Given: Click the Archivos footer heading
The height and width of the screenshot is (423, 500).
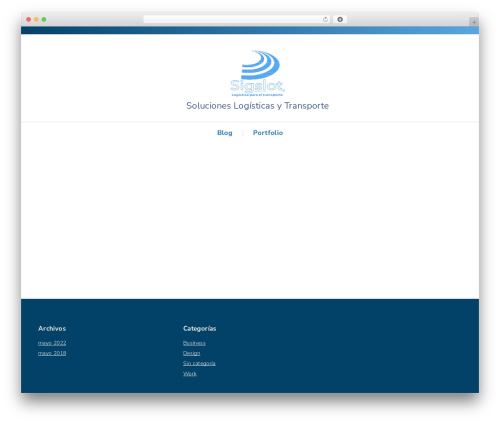Looking at the screenshot, I should [x=52, y=328].
